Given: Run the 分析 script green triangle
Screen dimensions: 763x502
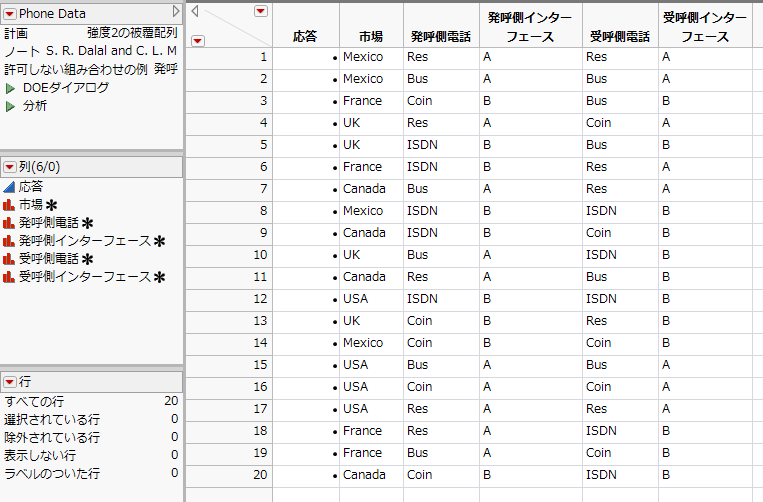Looking at the screenshot, I should click(x=10, y=106).
